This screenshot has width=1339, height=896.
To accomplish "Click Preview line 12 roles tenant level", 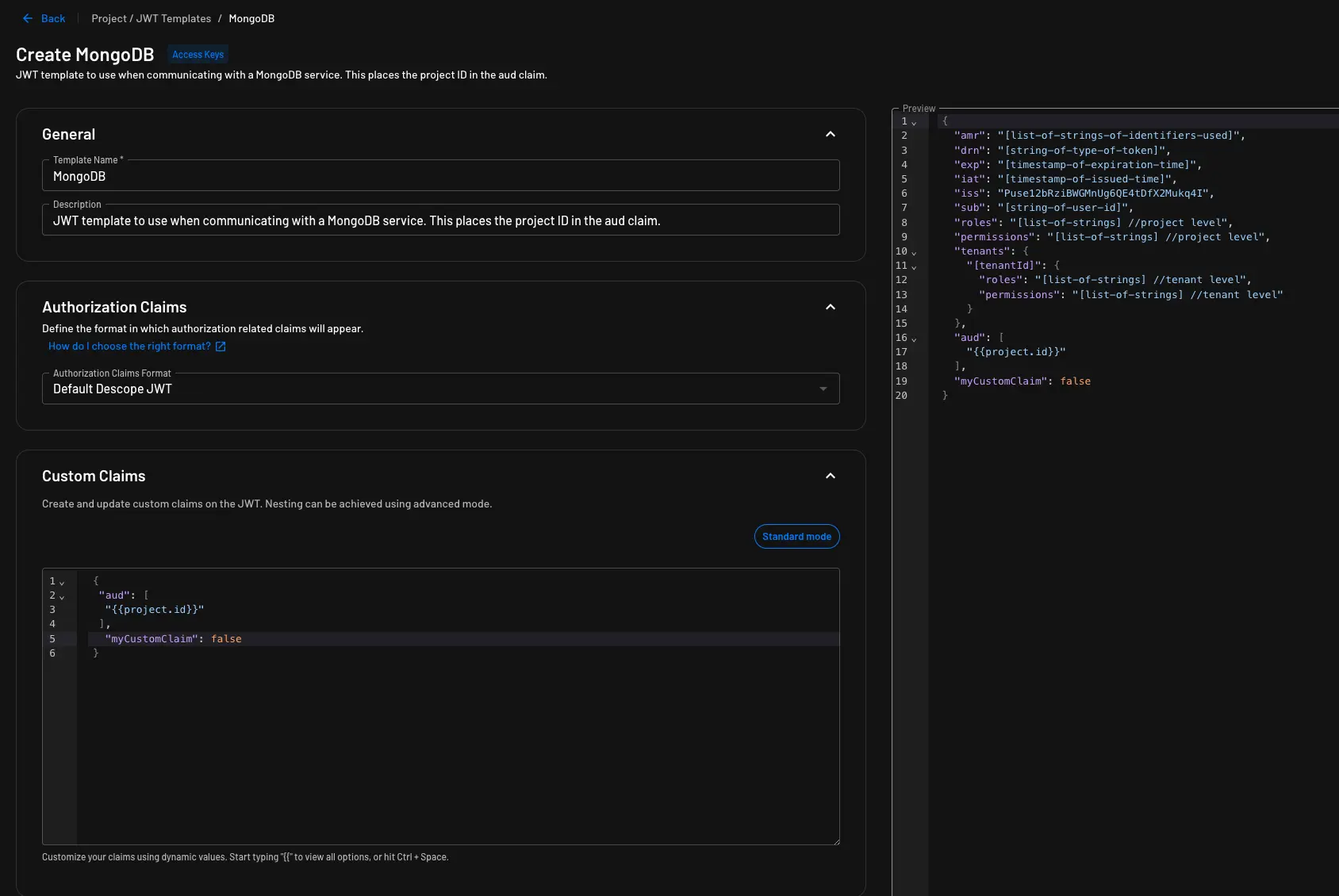I will point(1115,280).
